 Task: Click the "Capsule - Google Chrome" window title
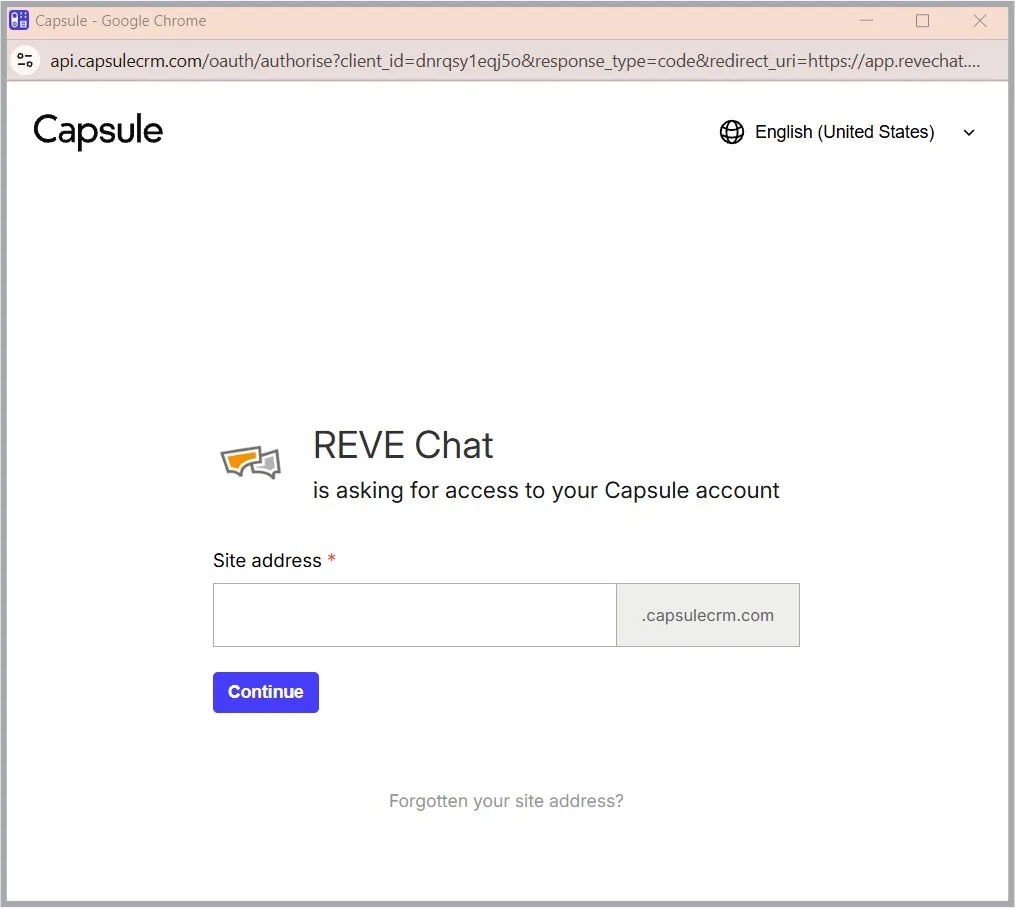(121, 20)
